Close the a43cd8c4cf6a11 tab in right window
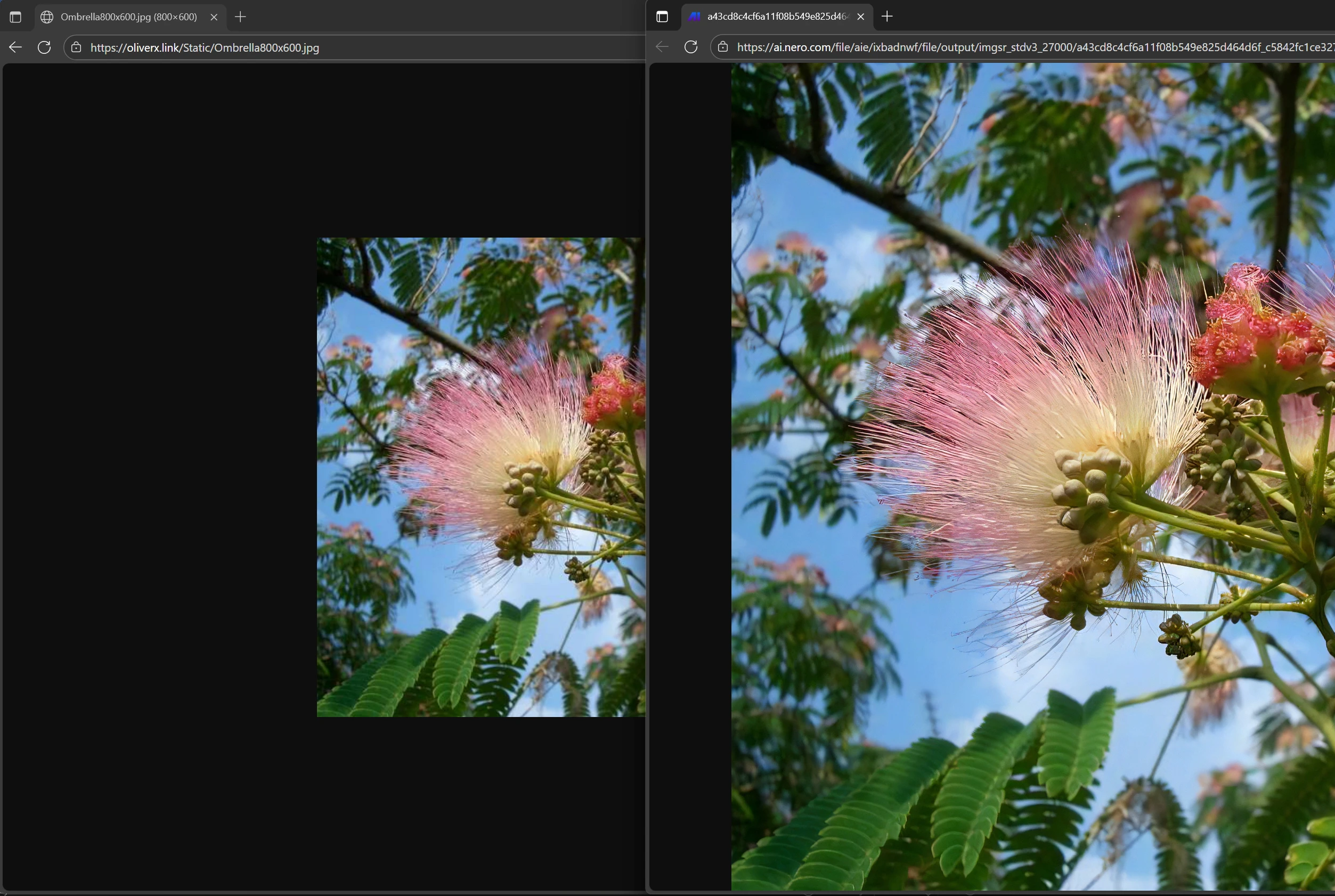Viewport: 1335px width, 896px height. pos(861,17)
